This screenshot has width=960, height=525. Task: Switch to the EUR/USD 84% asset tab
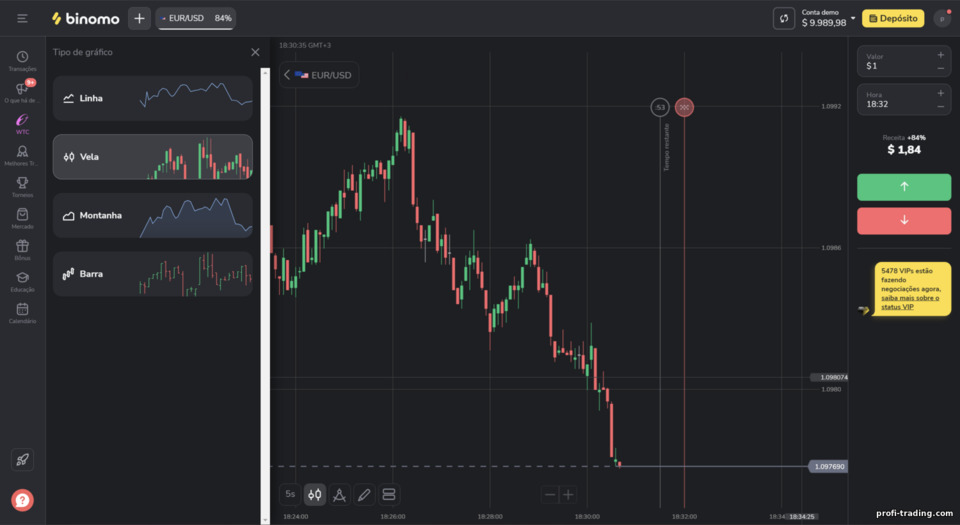coord(196,18)
